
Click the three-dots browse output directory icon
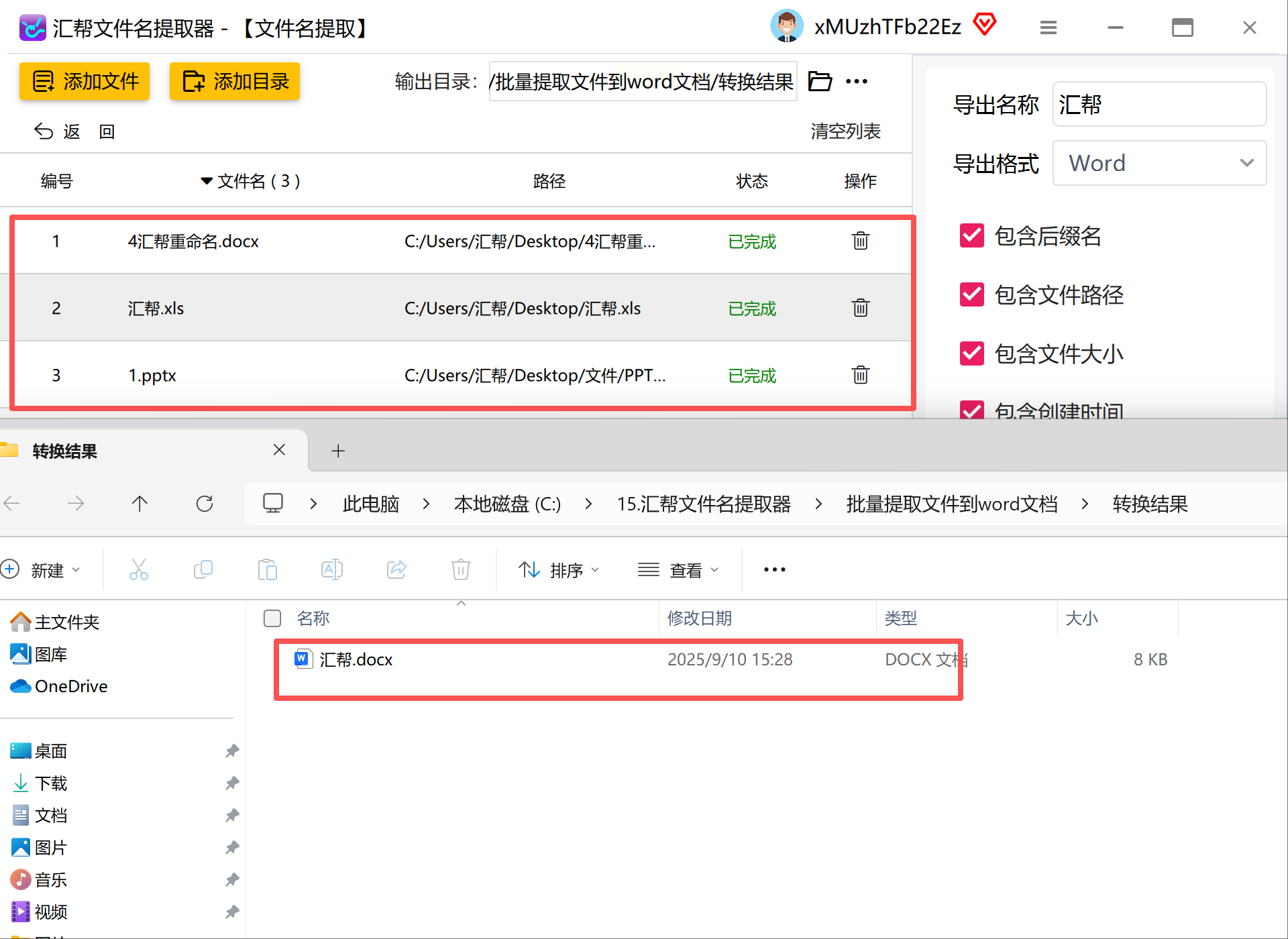857,81
